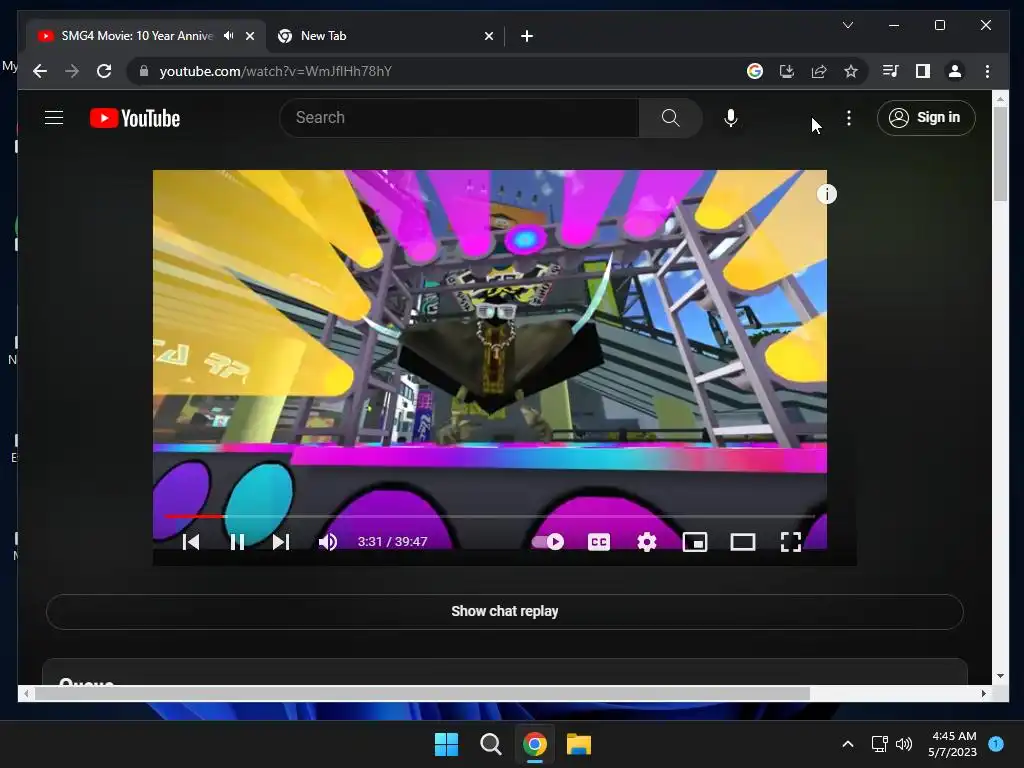
Task: Sign in to YouTube
Action: (926, 118)
